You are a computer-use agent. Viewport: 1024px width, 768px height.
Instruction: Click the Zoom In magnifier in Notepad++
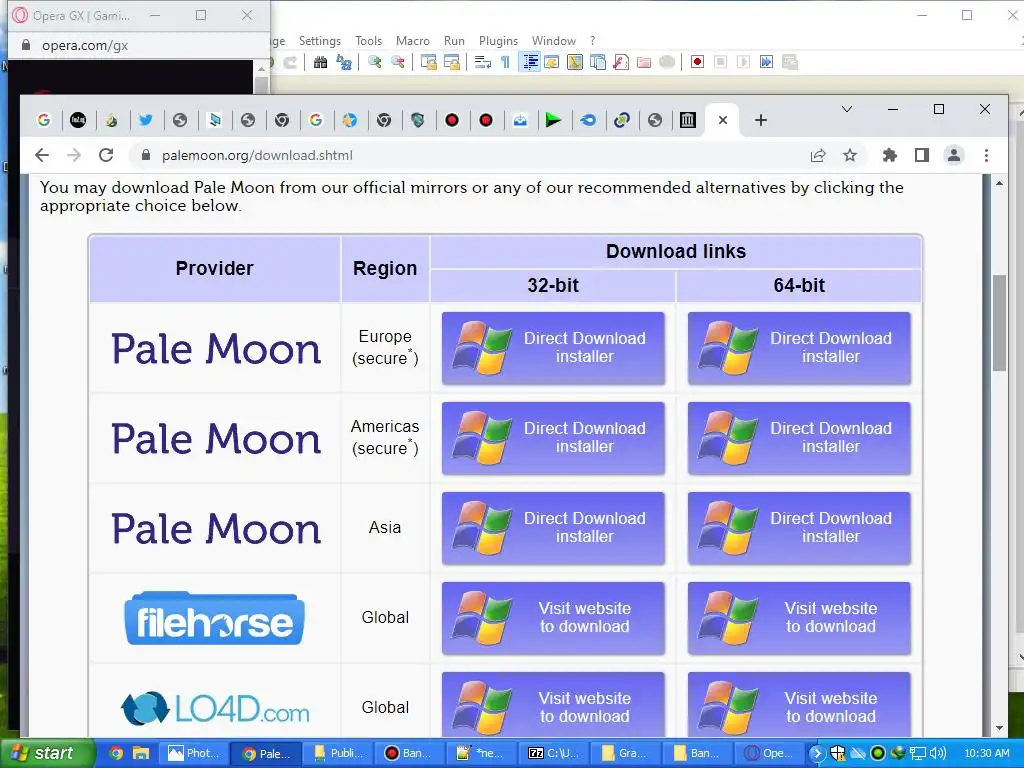coord(375,62)
